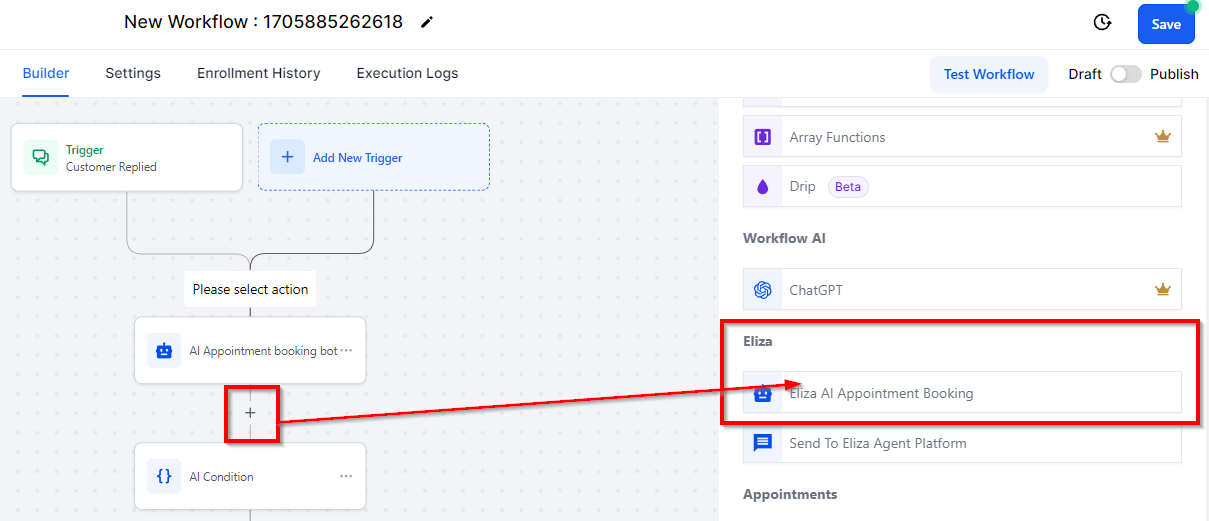Go to Execution Logs tab
The height and width of the screenshot is (521, 1209).
(x=407, y=73)
